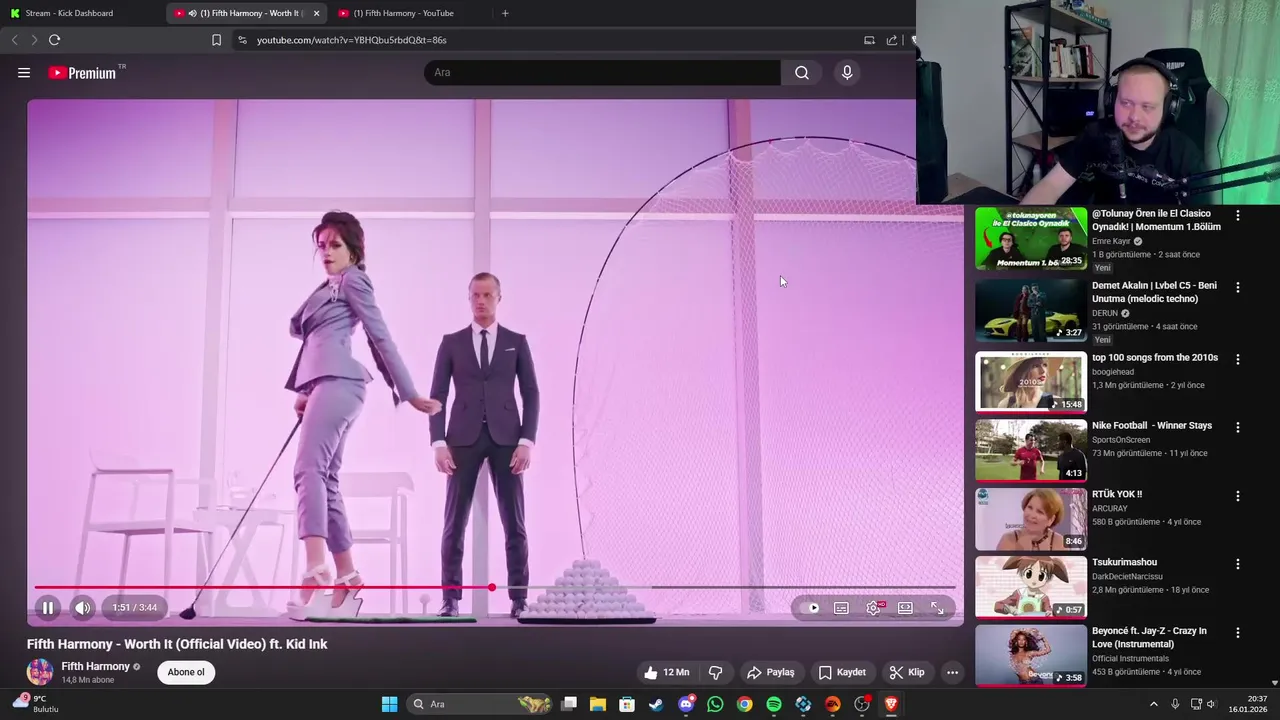1280x720 pixels.
Task: Open the Tsukurimashou video title
Action: (x=1124, y=563)
